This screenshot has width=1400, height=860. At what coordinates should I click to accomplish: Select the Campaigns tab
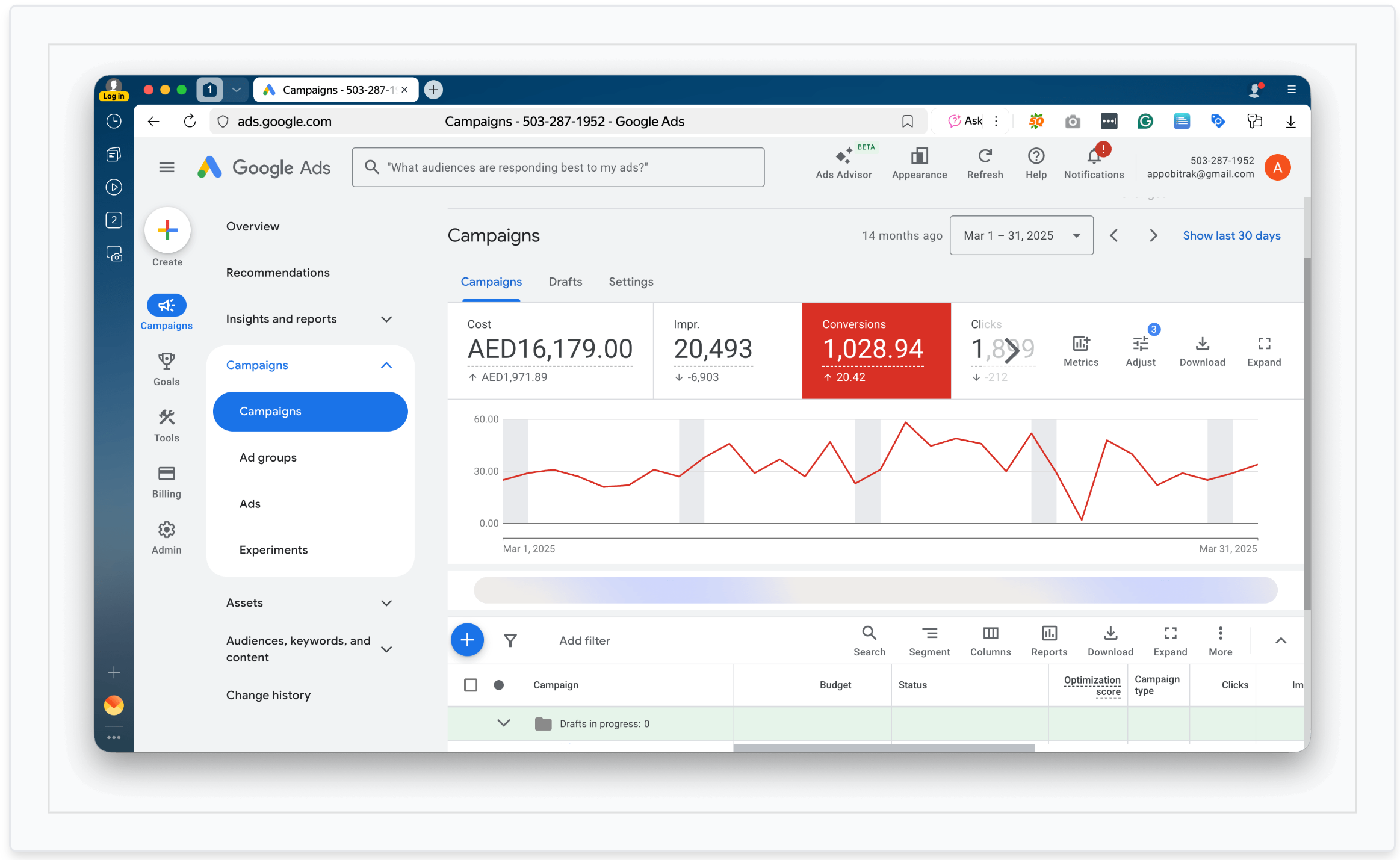pyautogui.click(x=491, y=282)
